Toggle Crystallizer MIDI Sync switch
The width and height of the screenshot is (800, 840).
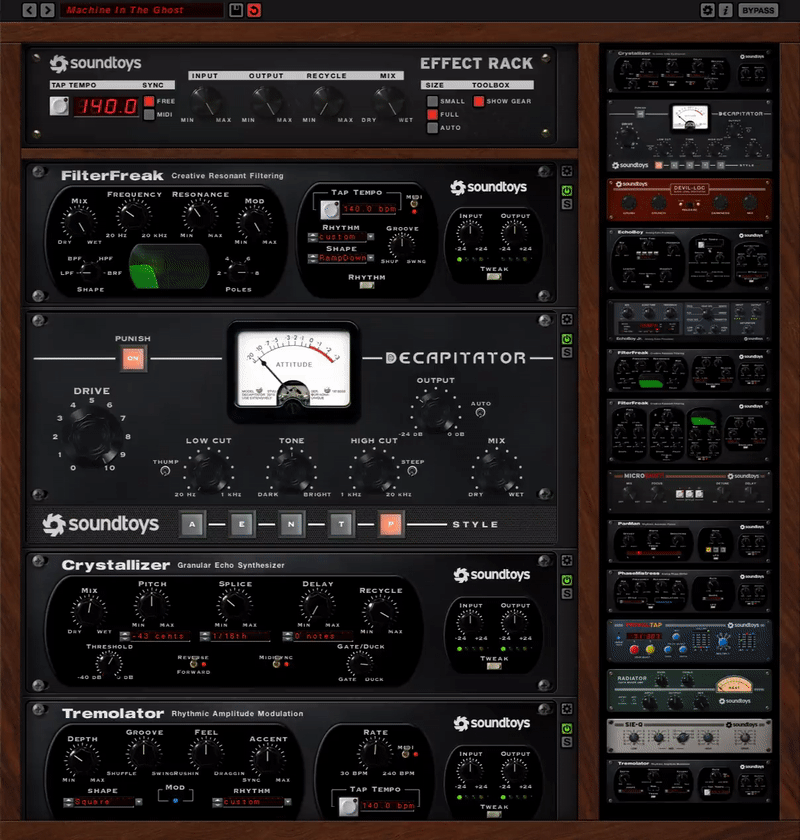(x=278, y=664)
